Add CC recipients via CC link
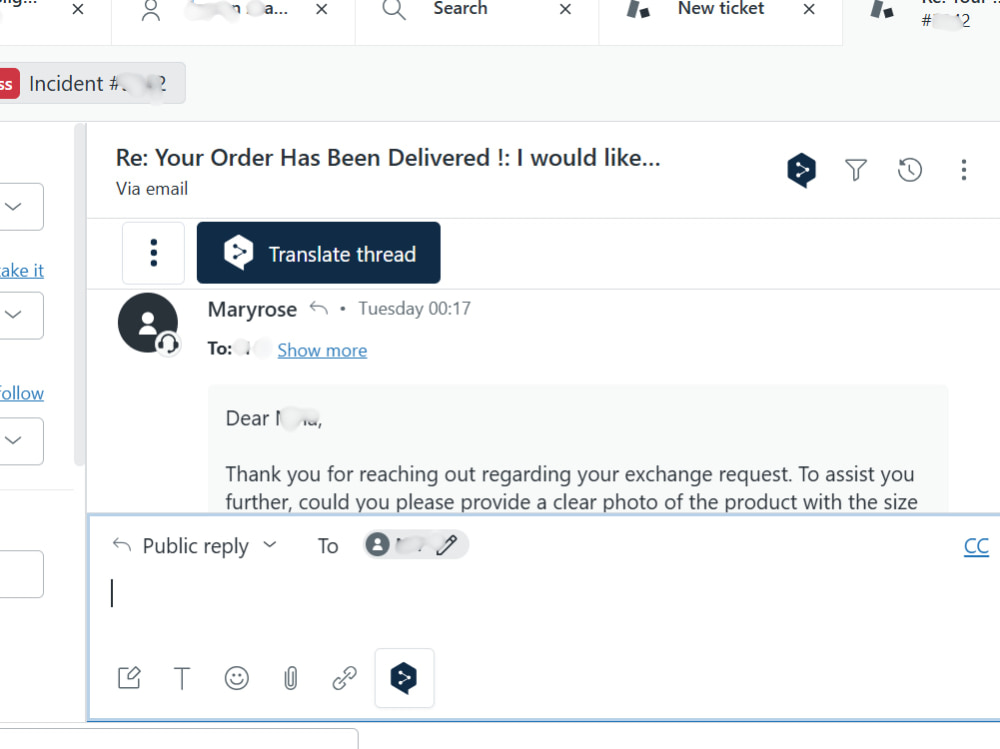This screenshot has width=1000, height=749. coord(976,546)
